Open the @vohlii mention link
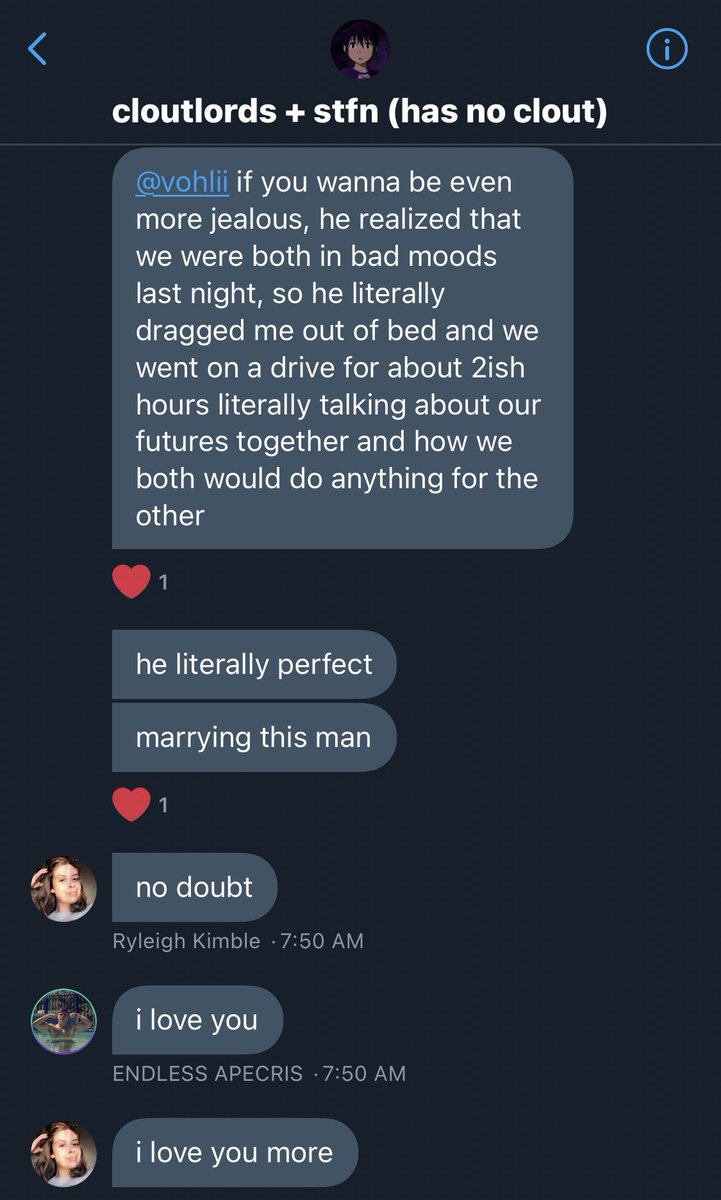 coord(183,183)
